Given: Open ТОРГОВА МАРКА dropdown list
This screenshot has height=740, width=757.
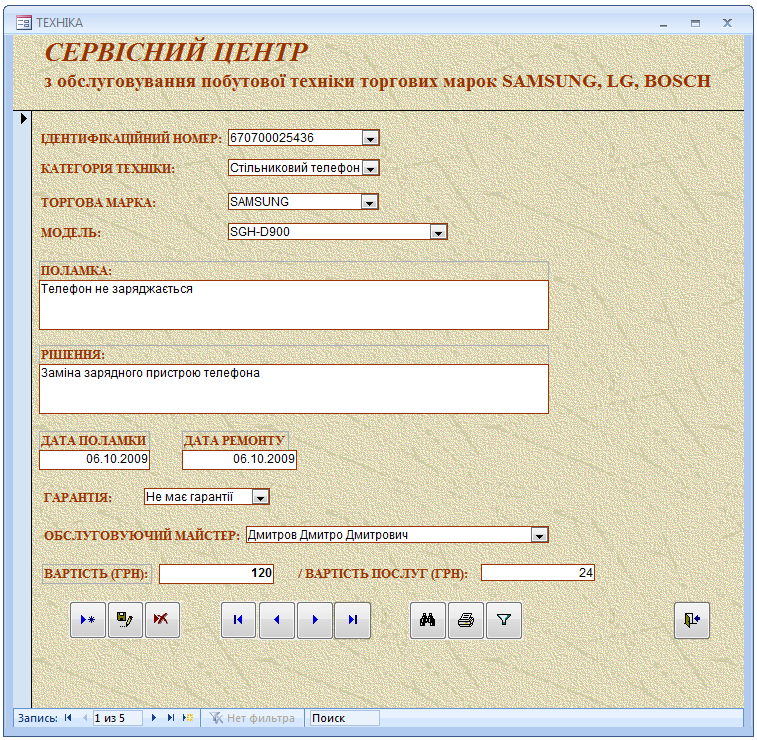Looking at the screenshot, I should (369, 202).
